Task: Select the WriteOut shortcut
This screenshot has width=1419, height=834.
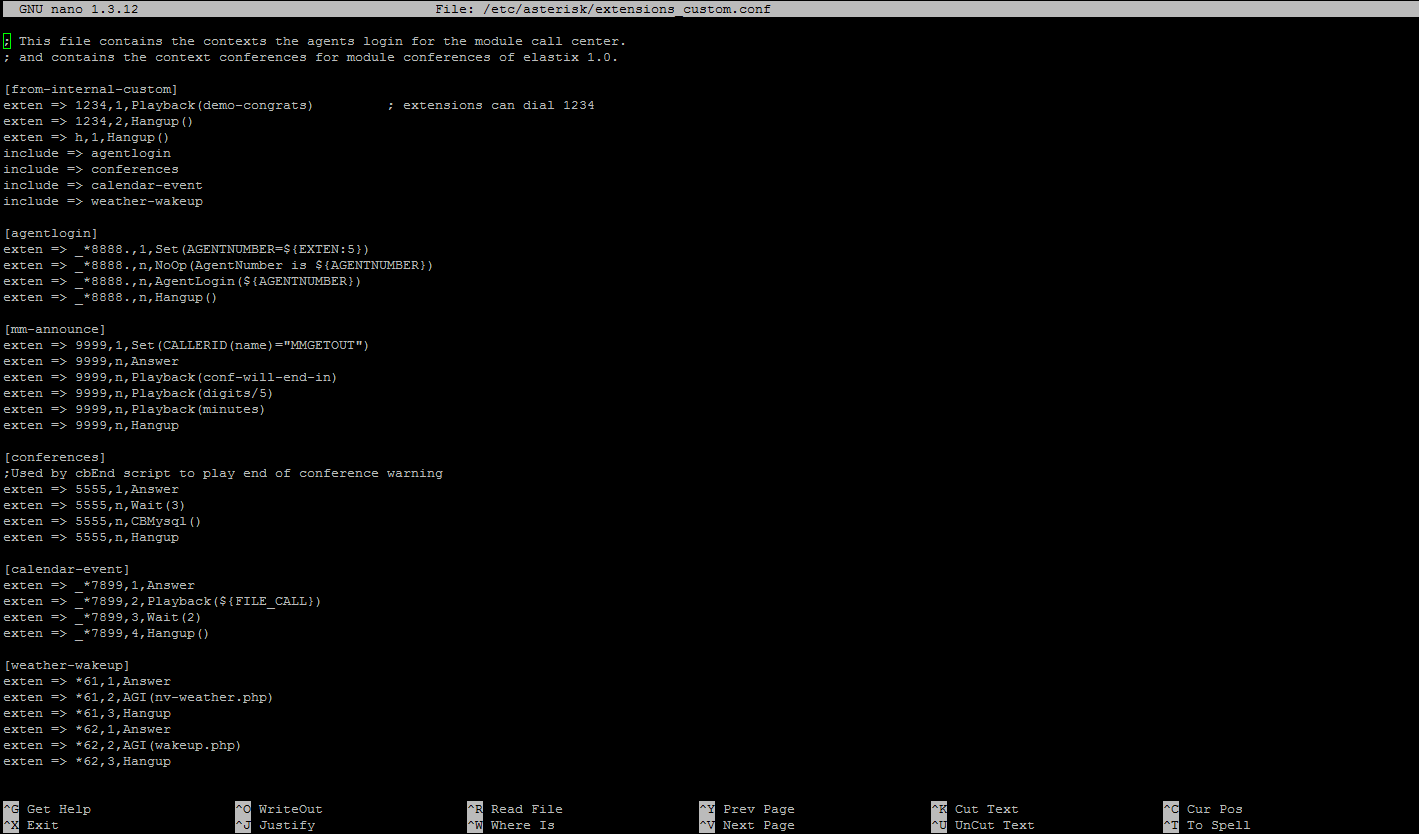Action: coord(290,809)
